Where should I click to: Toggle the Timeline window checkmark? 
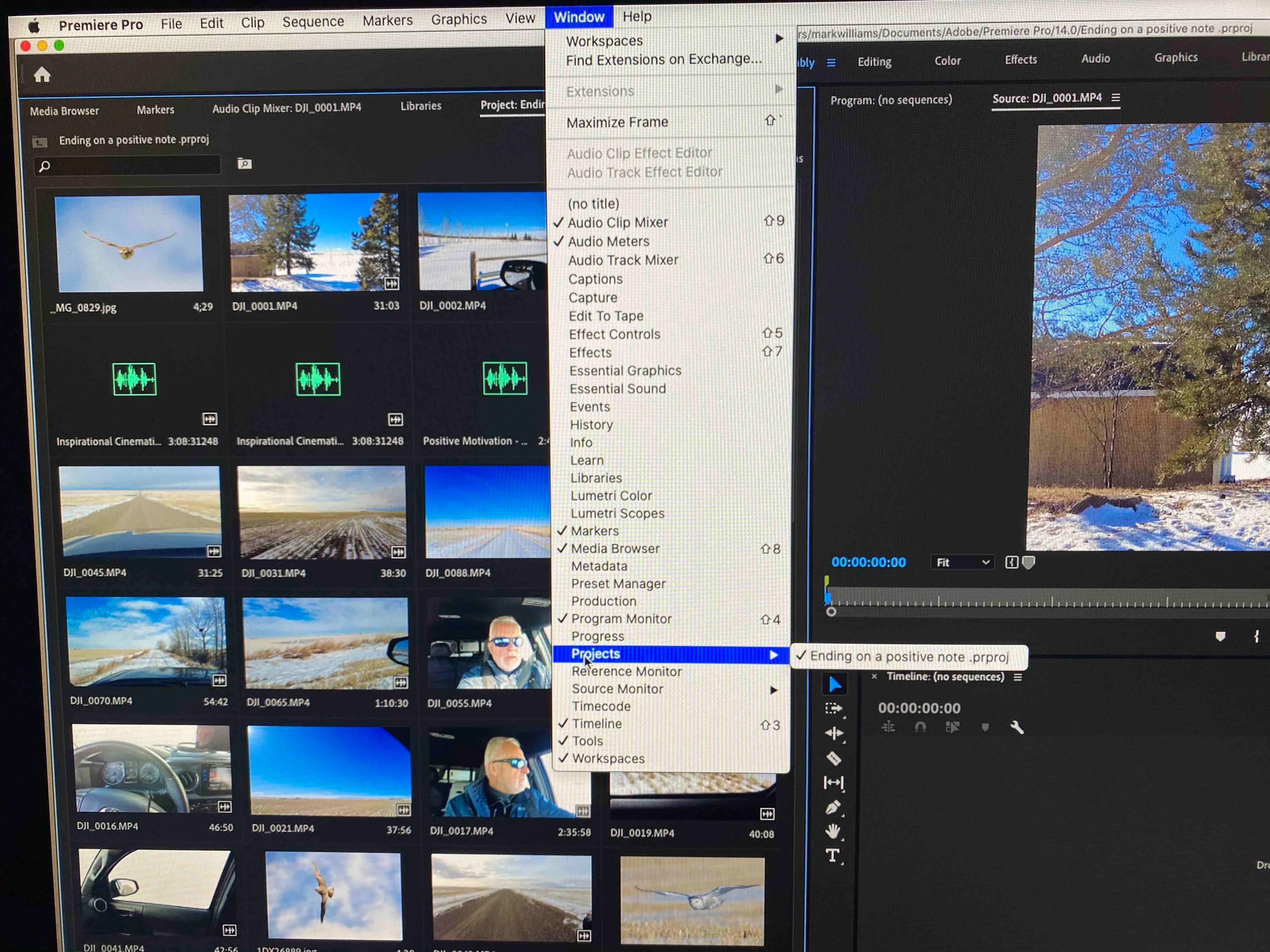(597, 724)
